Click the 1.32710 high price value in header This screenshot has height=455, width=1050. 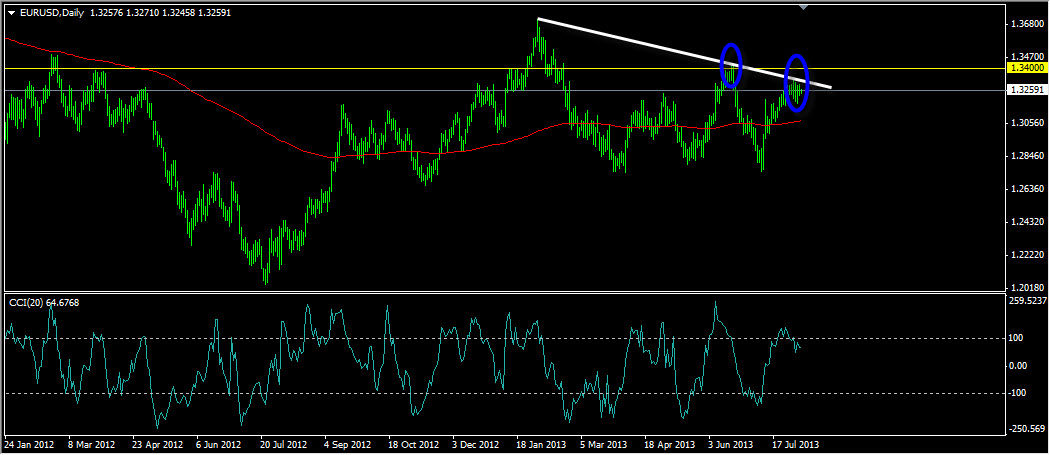click(143, 12)
